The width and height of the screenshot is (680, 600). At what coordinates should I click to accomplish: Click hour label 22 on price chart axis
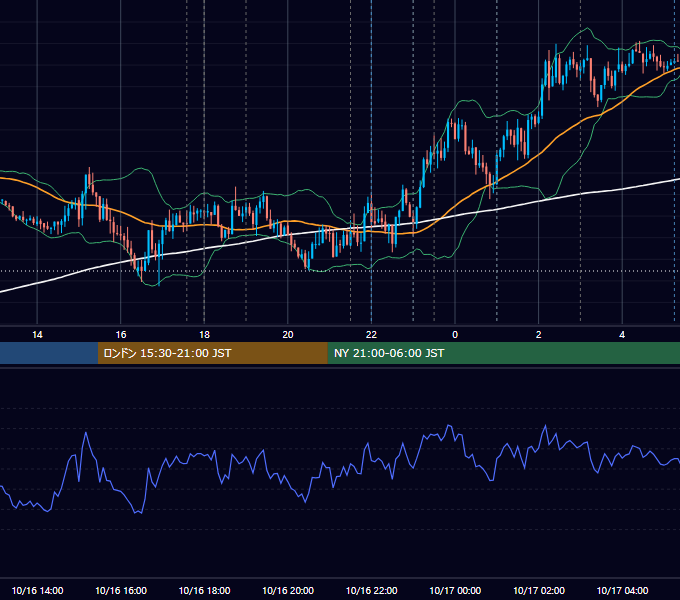371,335
